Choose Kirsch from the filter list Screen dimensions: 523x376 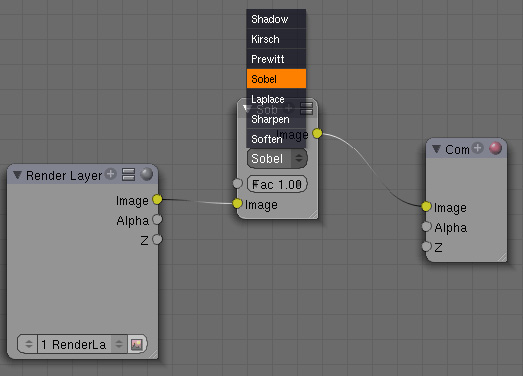(x=276, y=39)
